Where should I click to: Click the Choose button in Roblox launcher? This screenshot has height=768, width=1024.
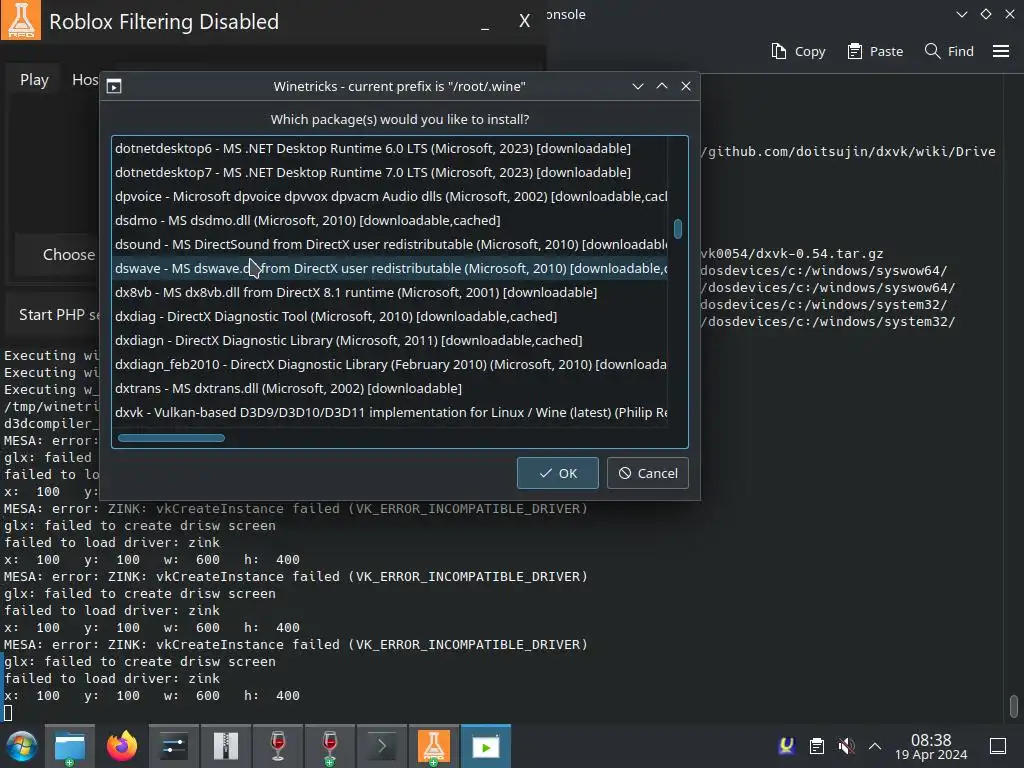coord(57,255)
